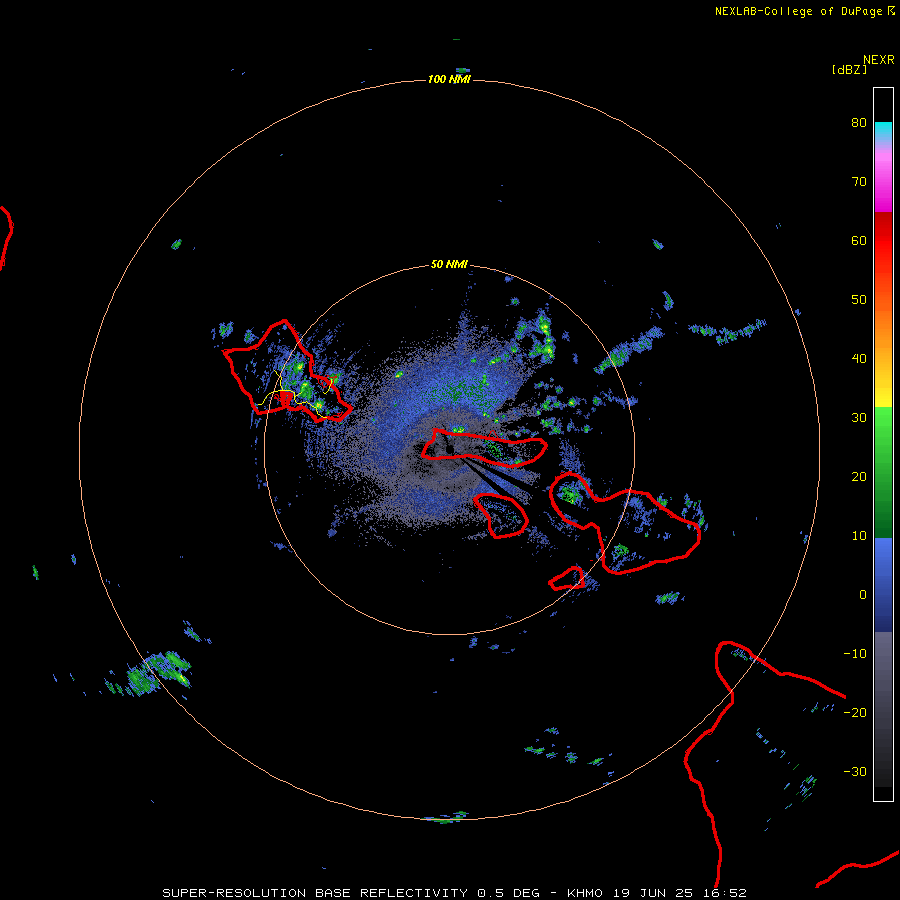Click the 50 NMI range ring label
Viewport: 900px width, 900px height.
[x=449, y=265]
